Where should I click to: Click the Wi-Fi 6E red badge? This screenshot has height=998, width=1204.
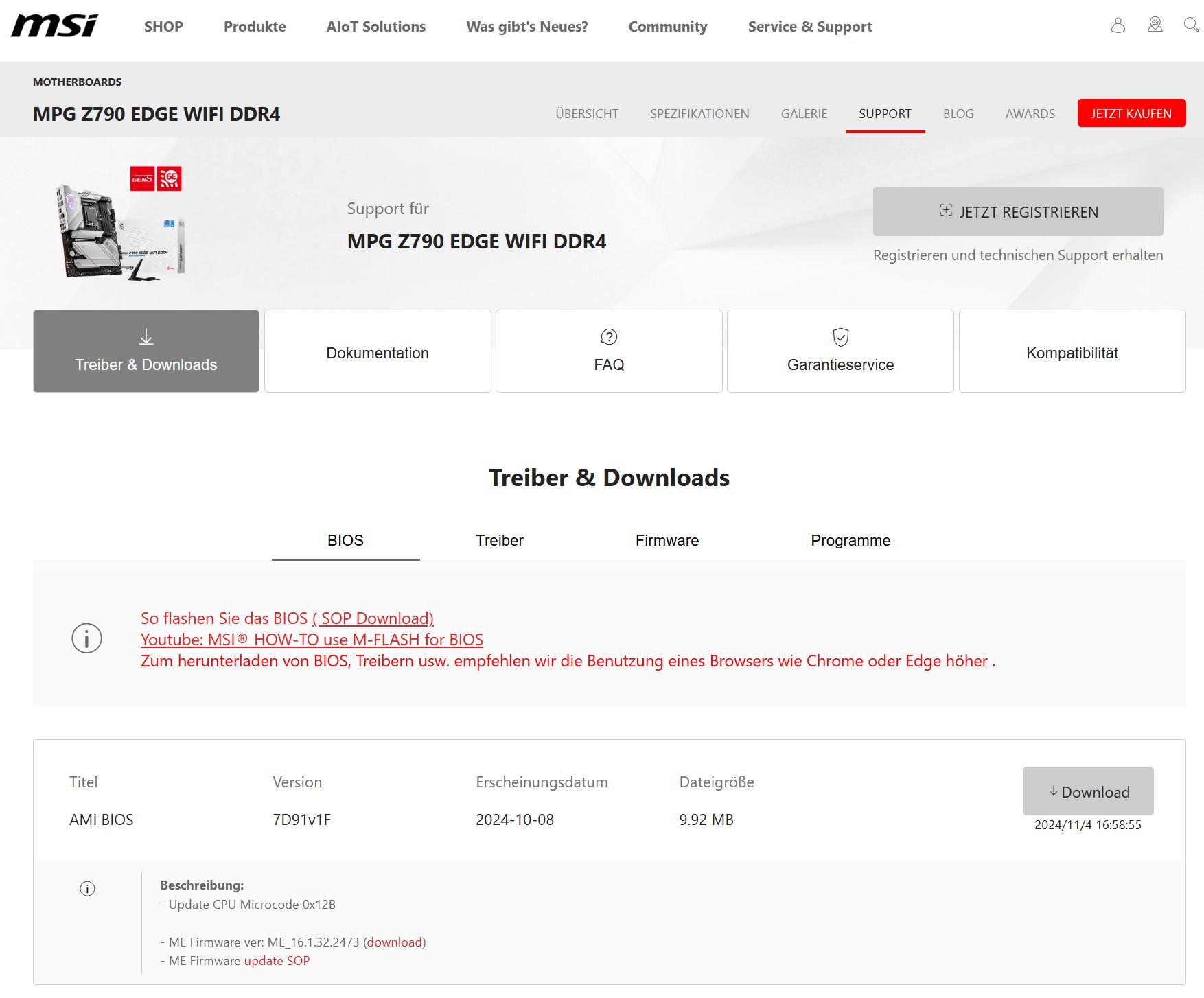pos(169,178)
